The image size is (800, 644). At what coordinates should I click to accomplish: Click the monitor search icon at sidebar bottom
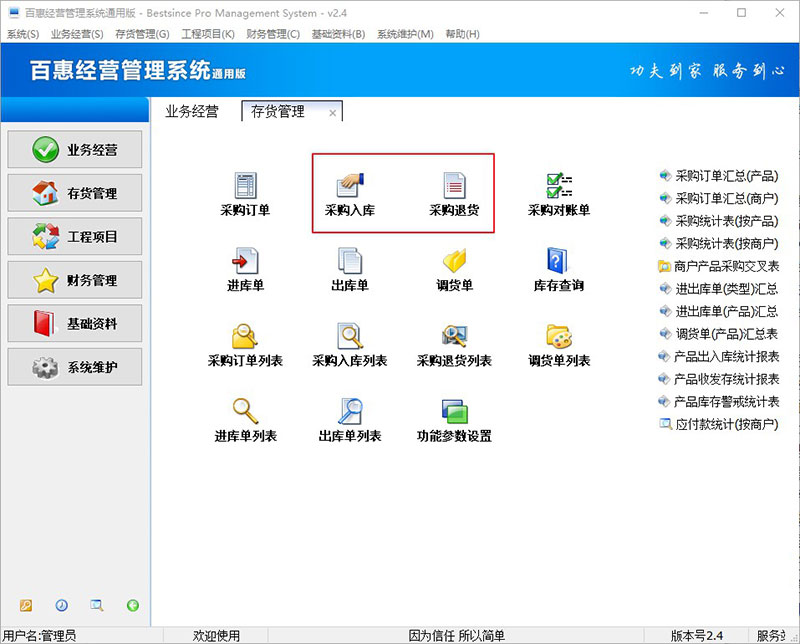[x=97, y=605]
